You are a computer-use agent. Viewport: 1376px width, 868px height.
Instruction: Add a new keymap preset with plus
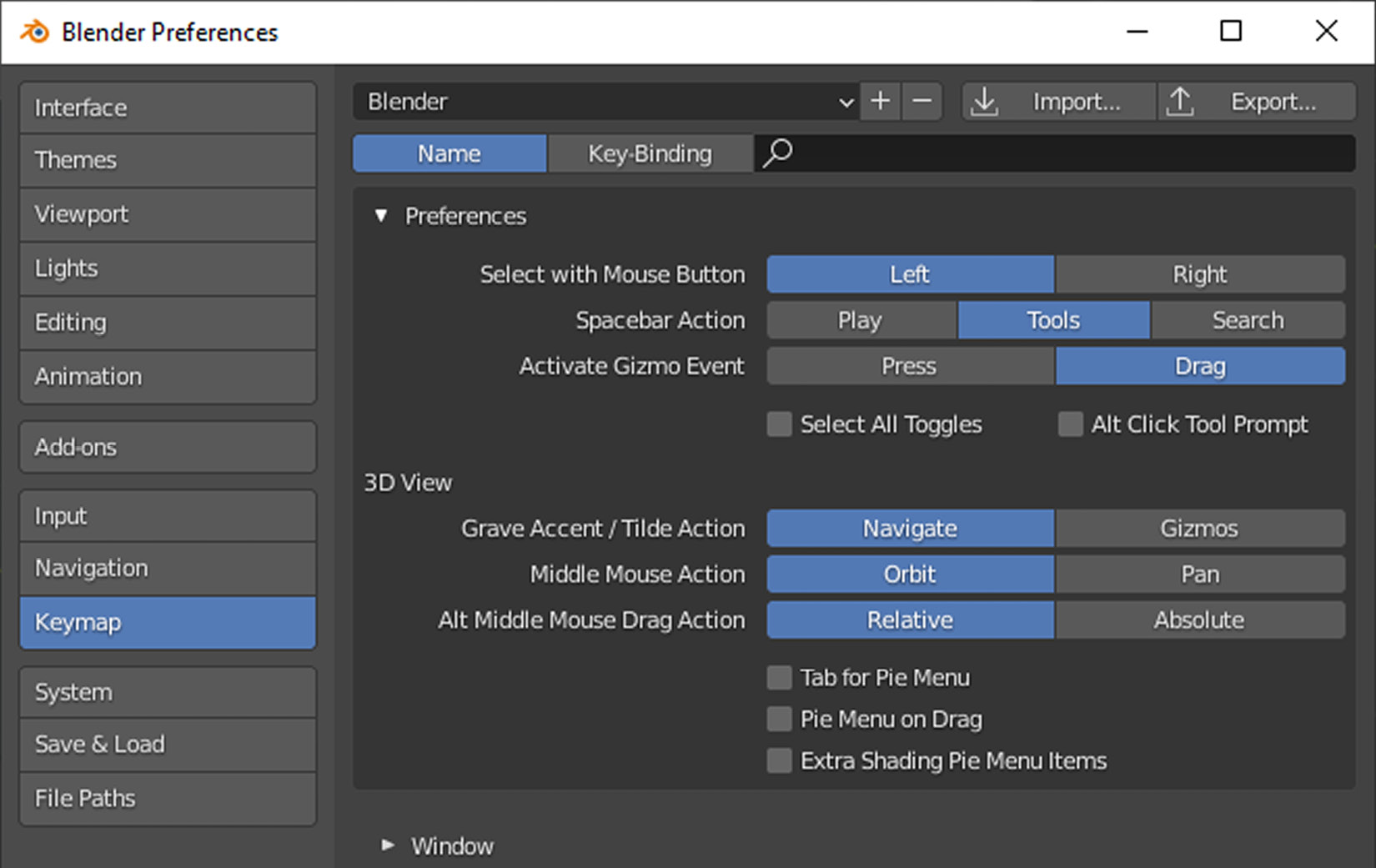click(880, 102)
